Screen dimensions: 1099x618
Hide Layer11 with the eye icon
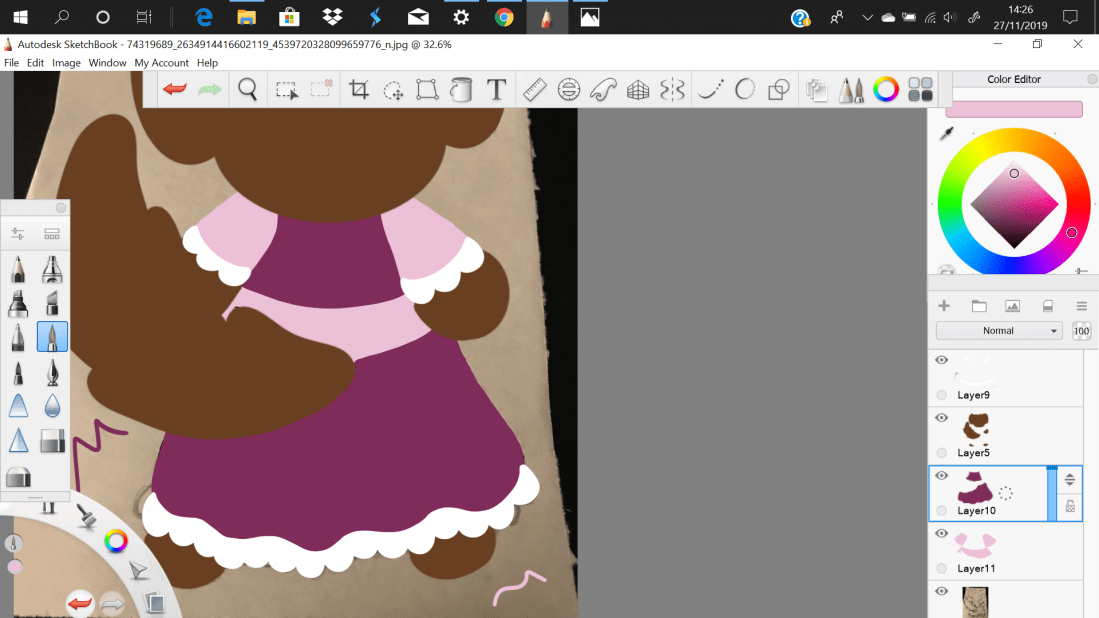click(x=941, y=534)
